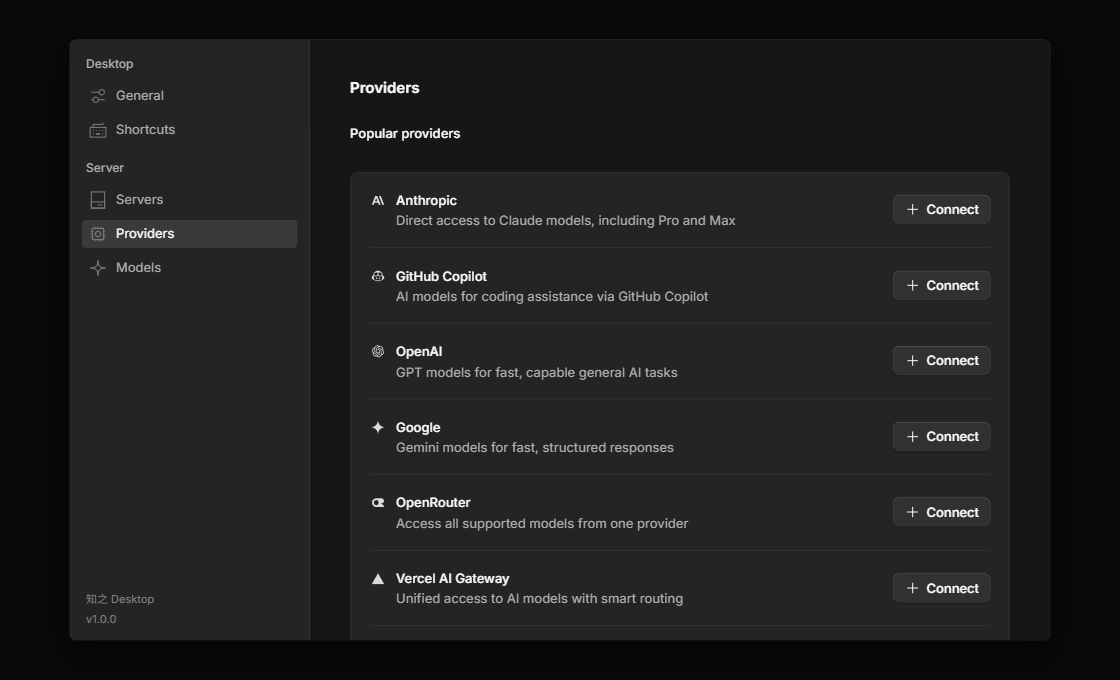Go to the Servers section
The width and height of the screenshot is (1120, 680).
(189, 200)
